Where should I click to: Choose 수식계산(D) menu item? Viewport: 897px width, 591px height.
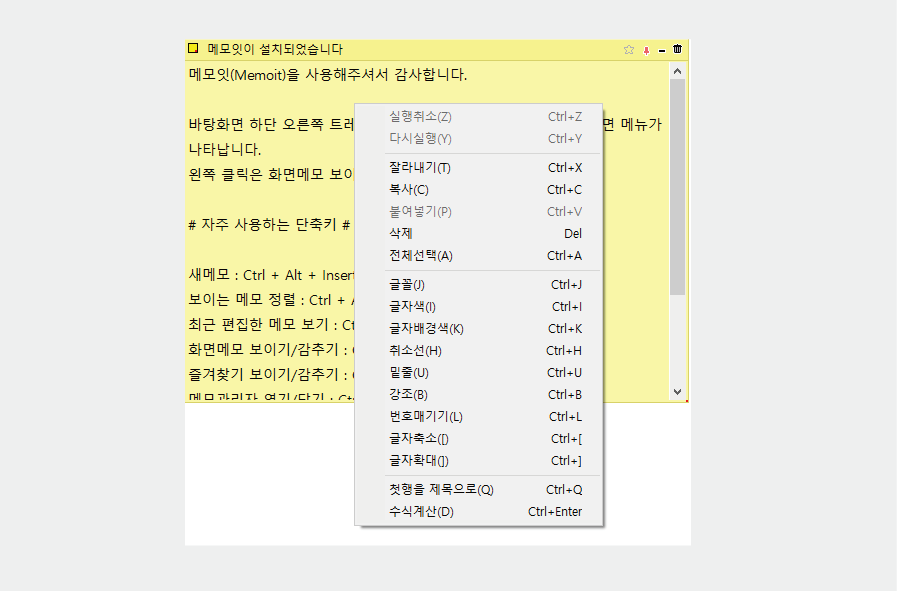(479, 511)
